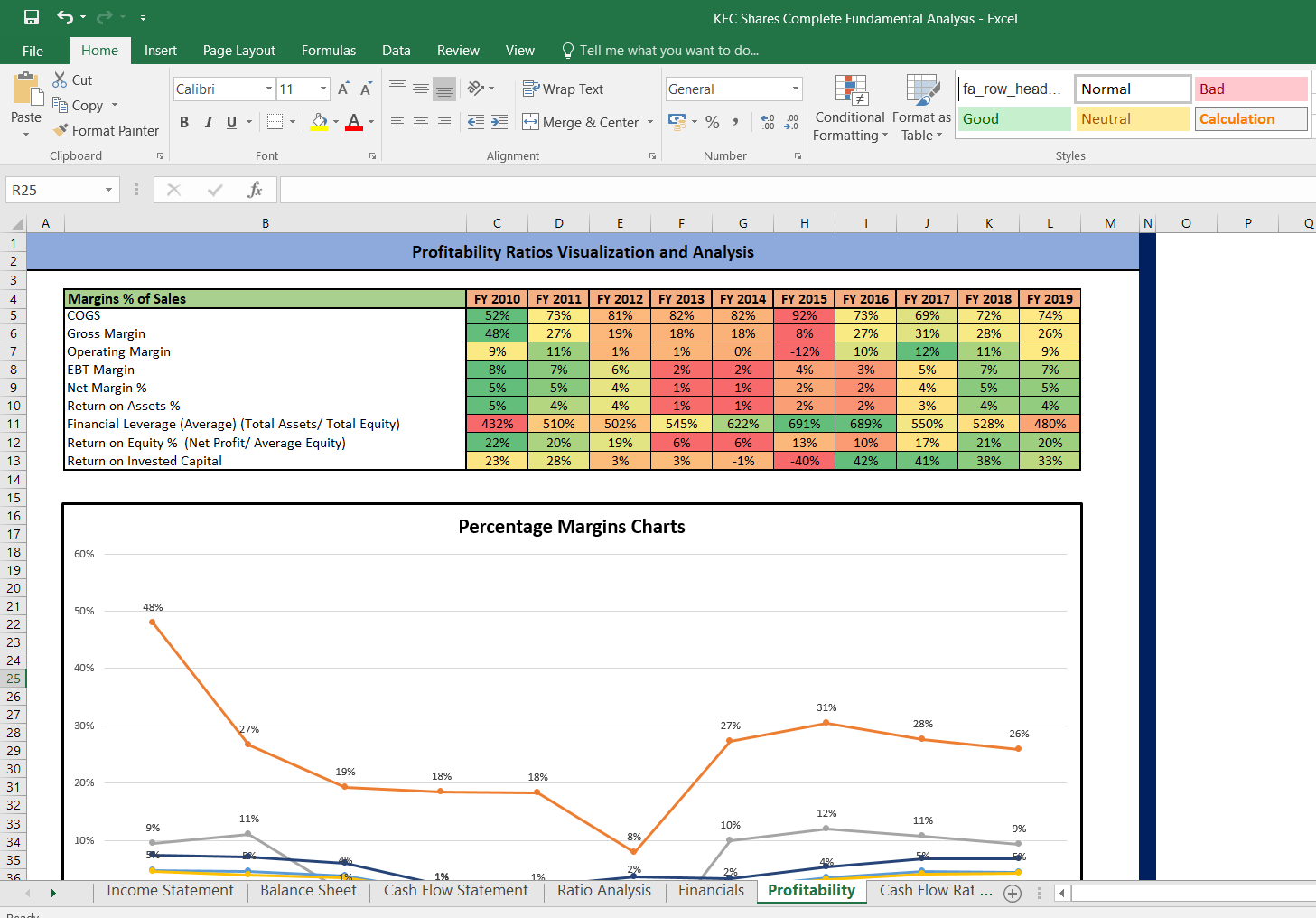This screenshot has height=918, width=1316.
Task: Toggle Italic formatting
Action: [209, 122]
